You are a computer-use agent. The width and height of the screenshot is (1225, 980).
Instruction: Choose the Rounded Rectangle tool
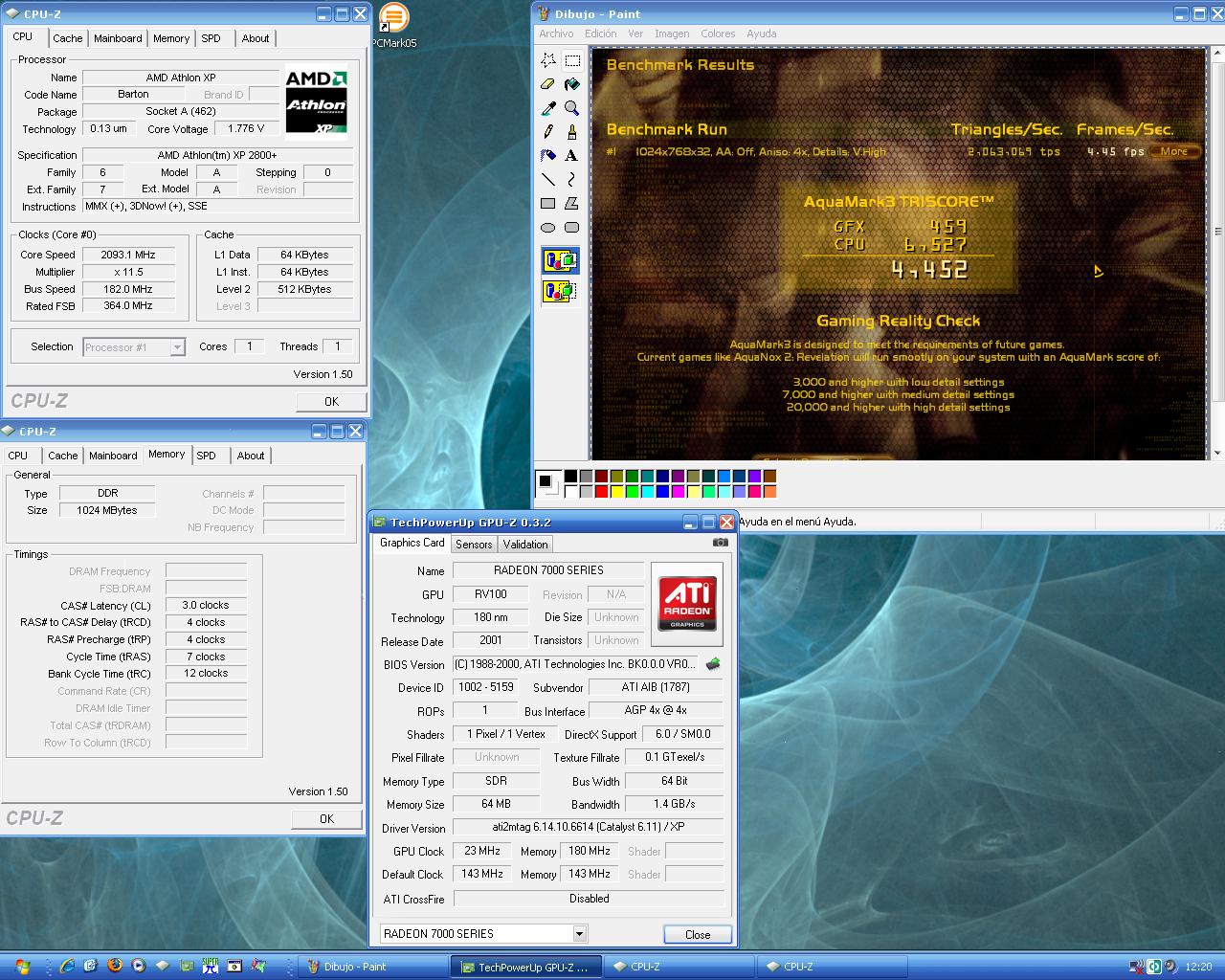tap(572, 227)
